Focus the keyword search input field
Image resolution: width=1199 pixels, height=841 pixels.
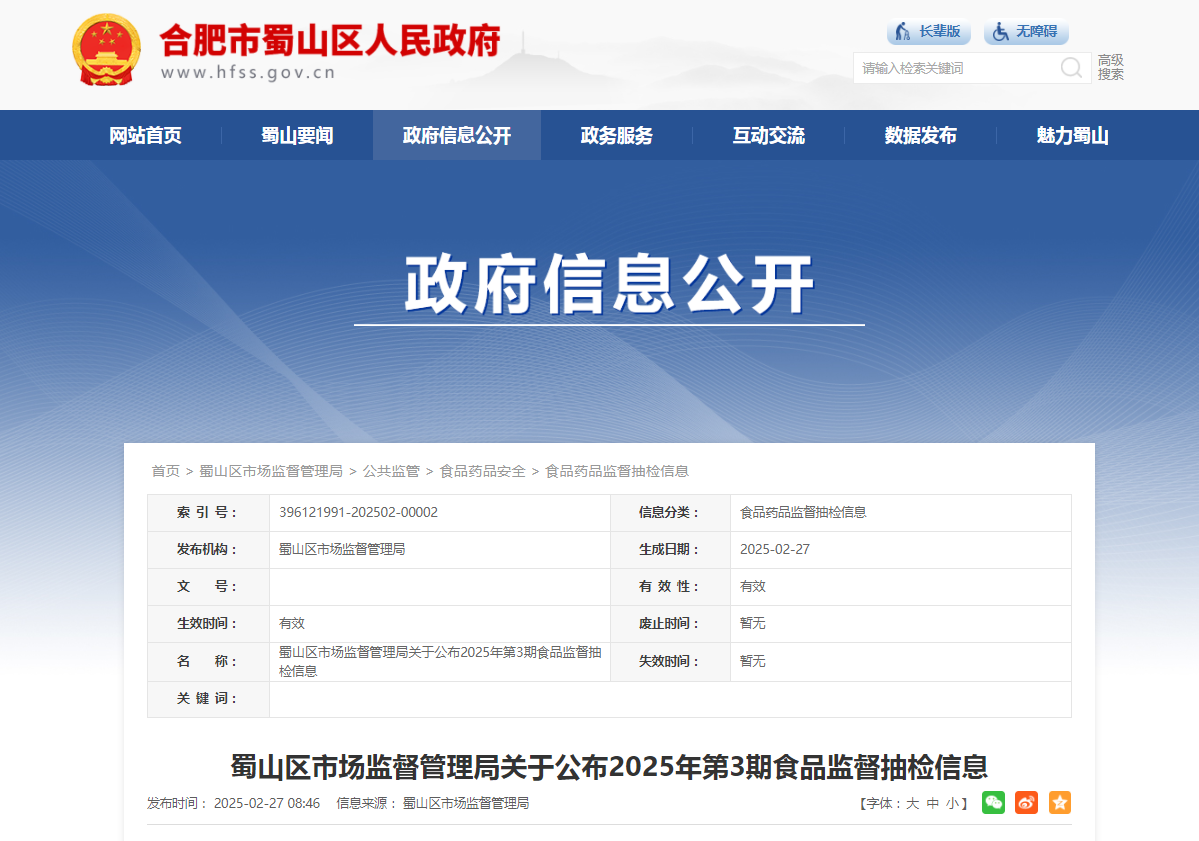point(956,68)
